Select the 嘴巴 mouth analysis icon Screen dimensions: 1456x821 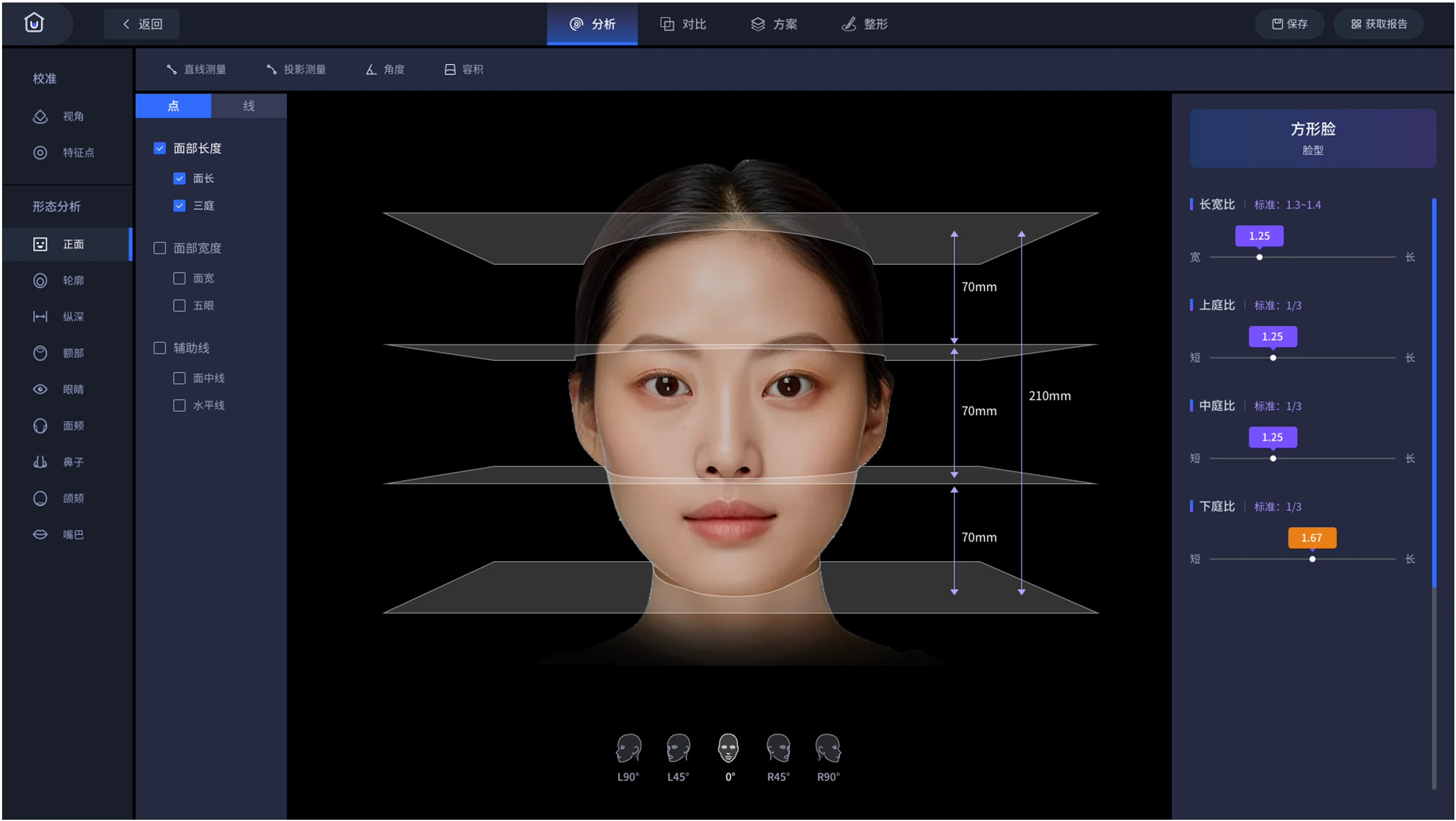[40, 534]
